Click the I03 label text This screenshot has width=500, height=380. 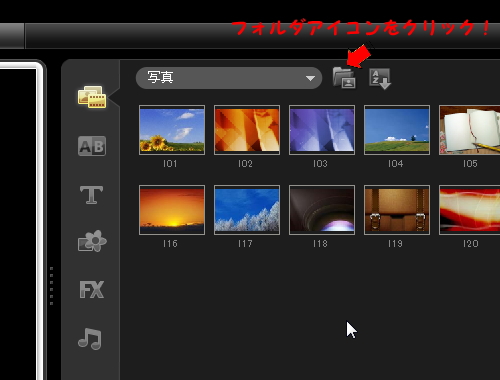tap(320, 164)
